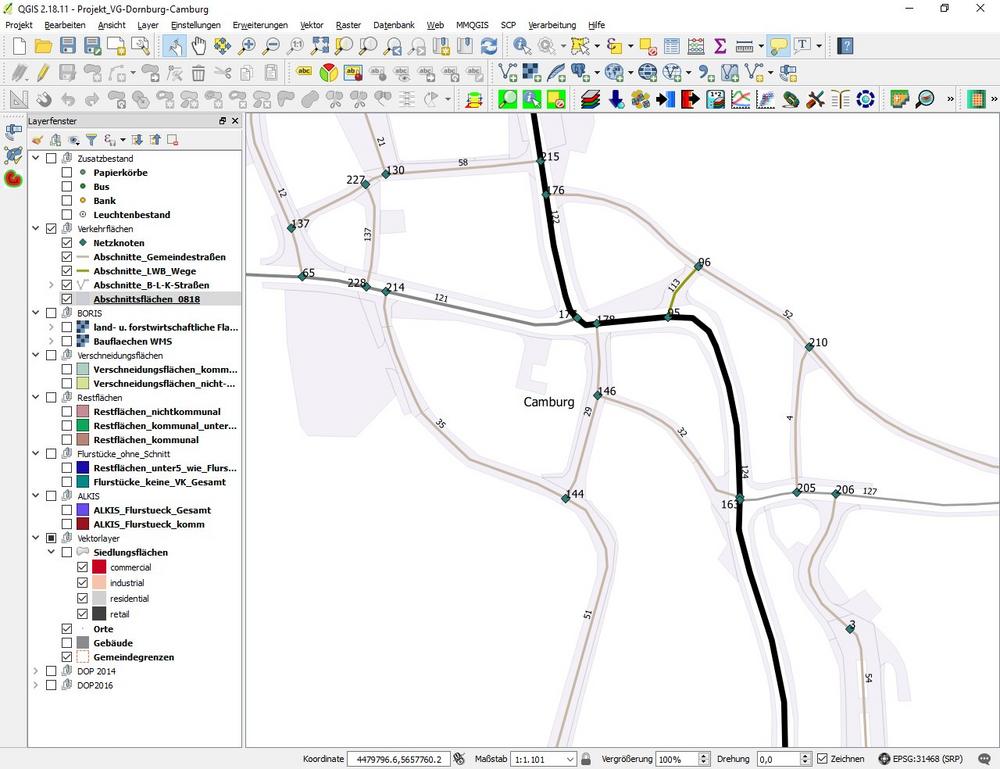
Task: Click the red commercial color swatch
Action: coord(99,567)
